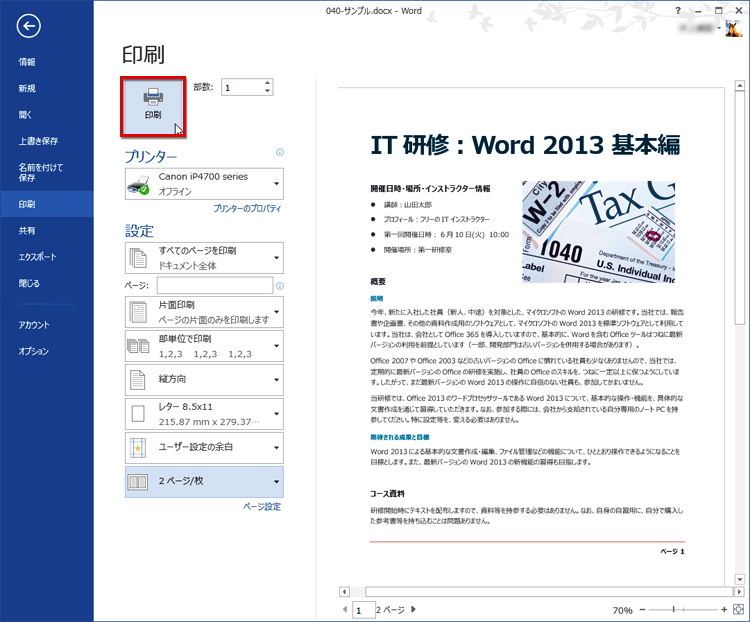
Task: Click the zoom out minus button
Action: (x=642, y=610)
